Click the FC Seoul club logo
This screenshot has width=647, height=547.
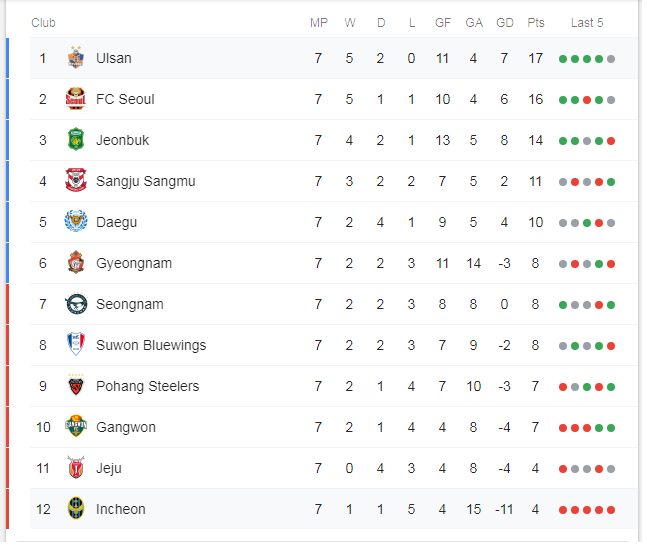[x=76, y=99]
